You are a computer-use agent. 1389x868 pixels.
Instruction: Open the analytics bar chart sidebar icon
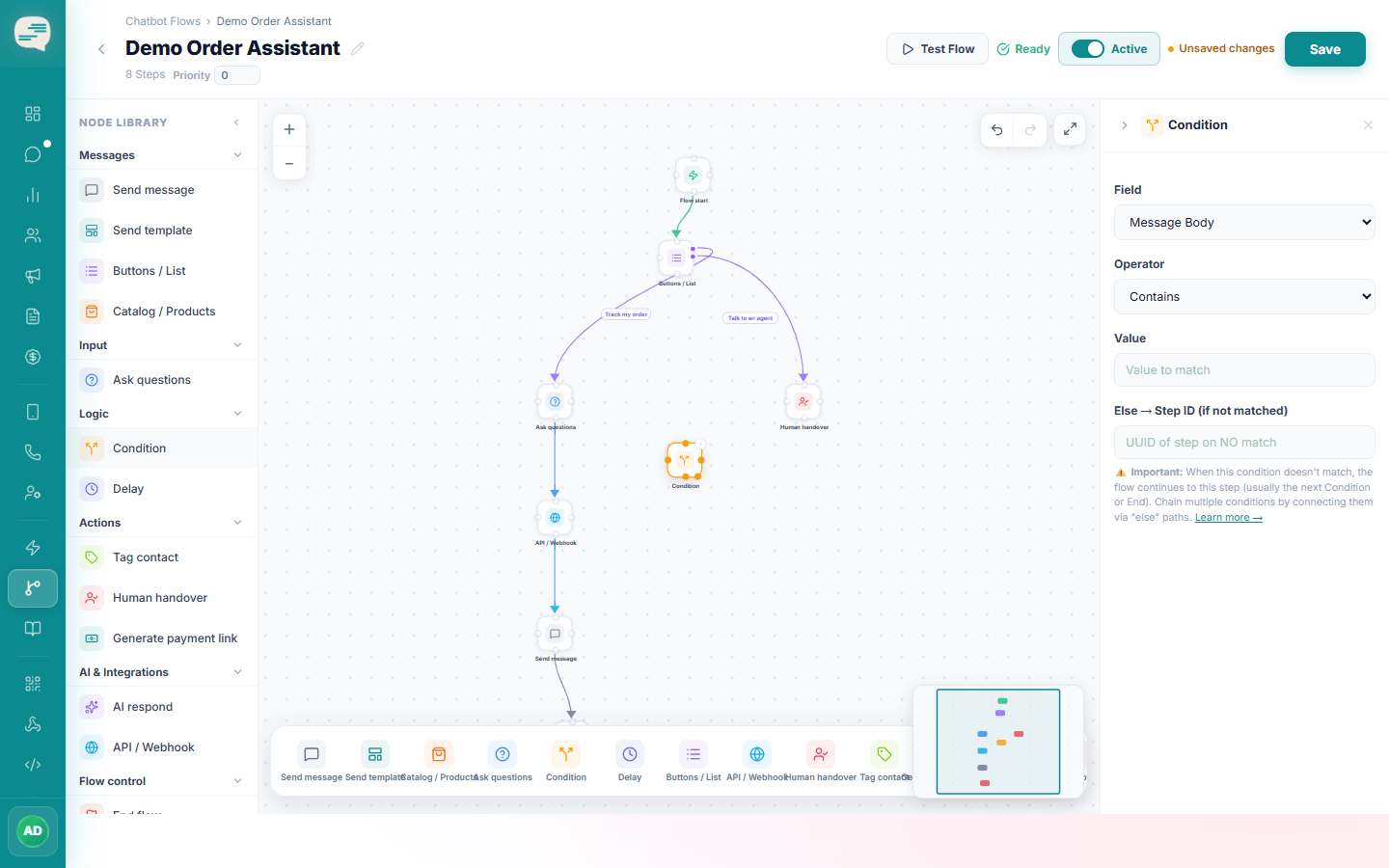click(x=33, y=195)
